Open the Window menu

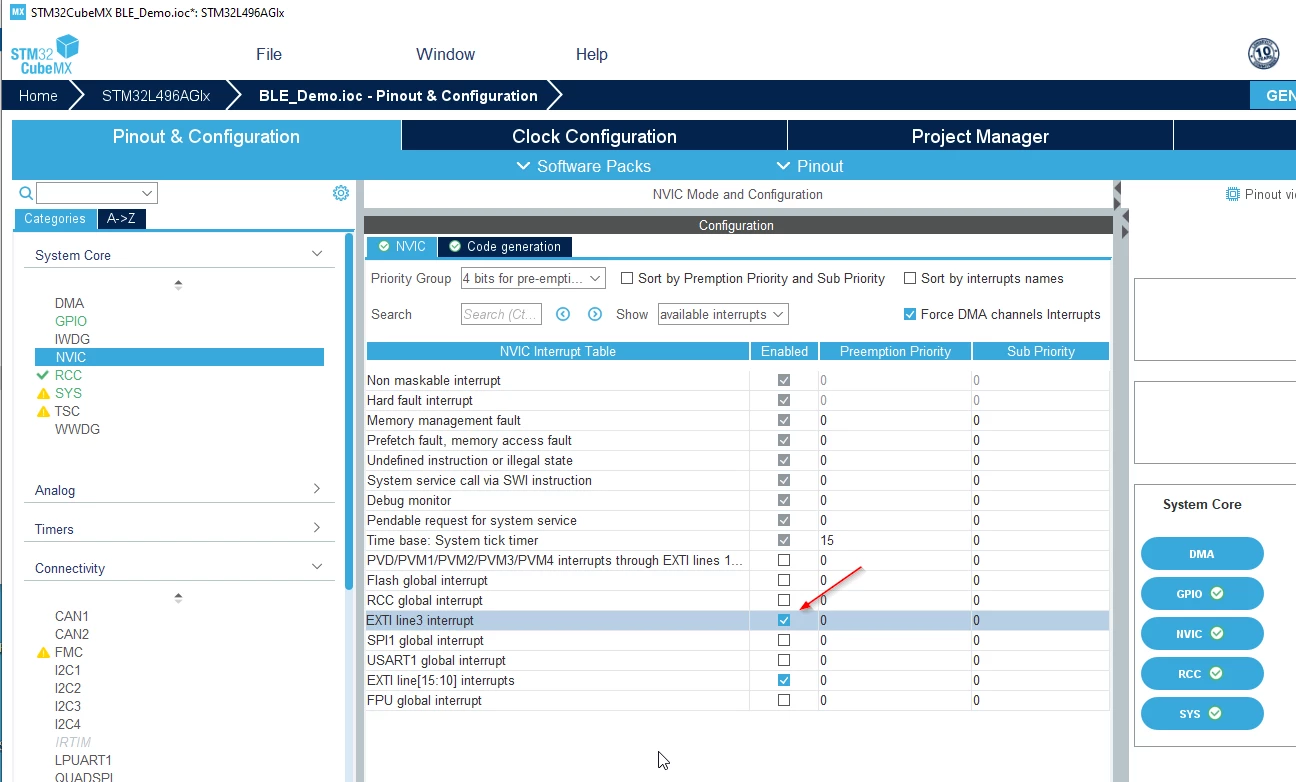tap(446, 54)
